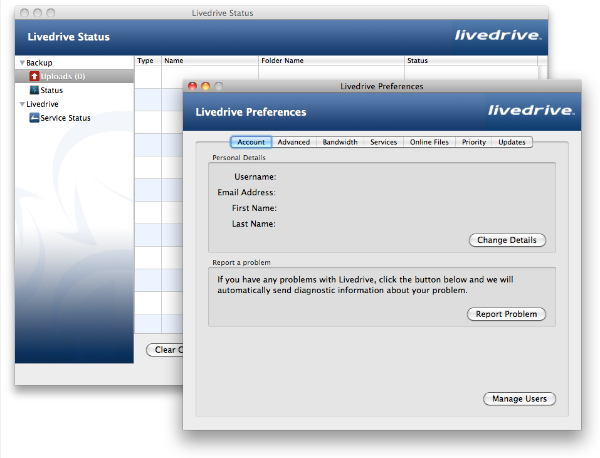Click the Status item icon in sidebar
This screenshot has width=600, height=458.
point(34,90)
